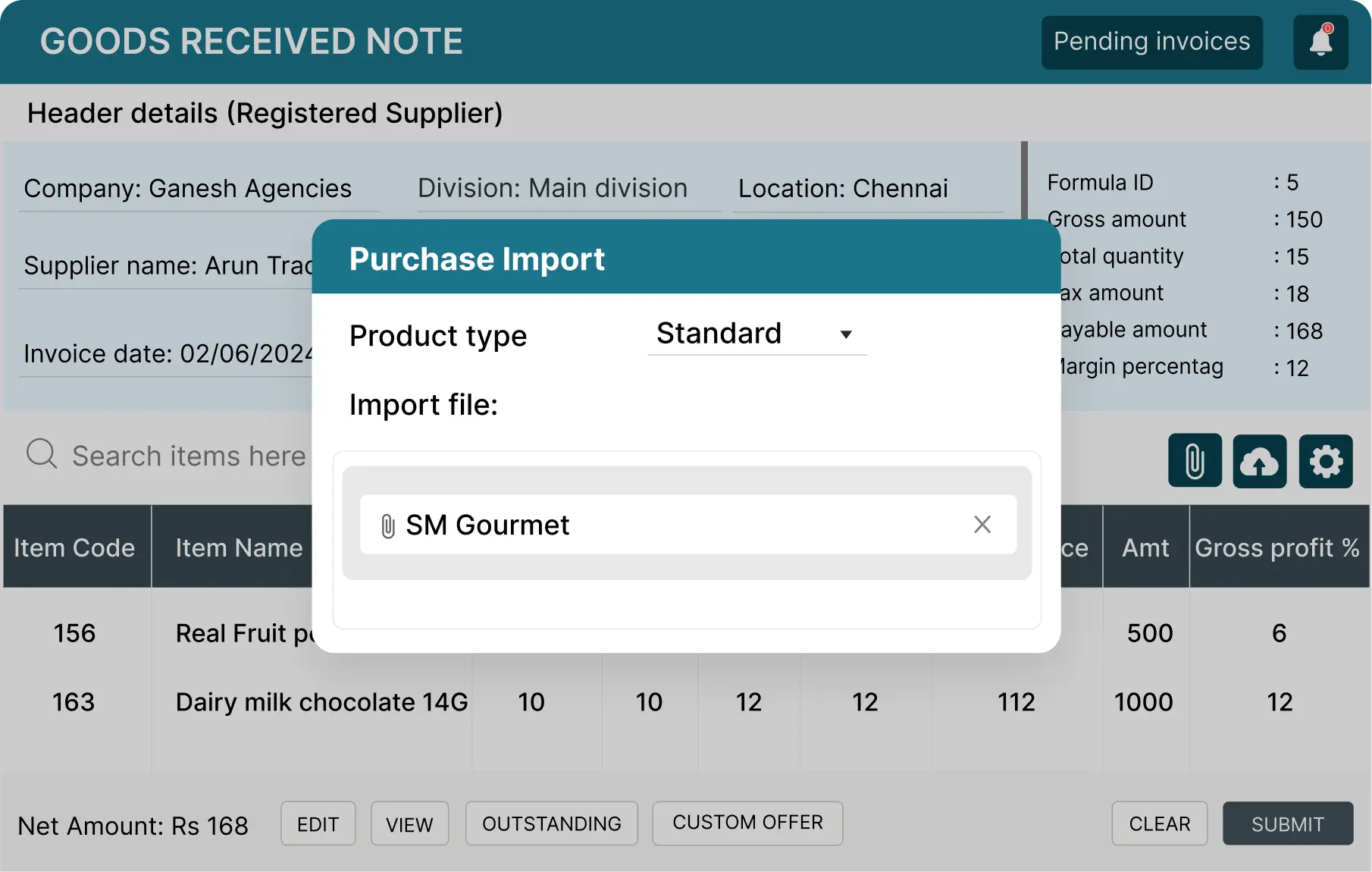Click the settings gear icon

coord(1326,461)
